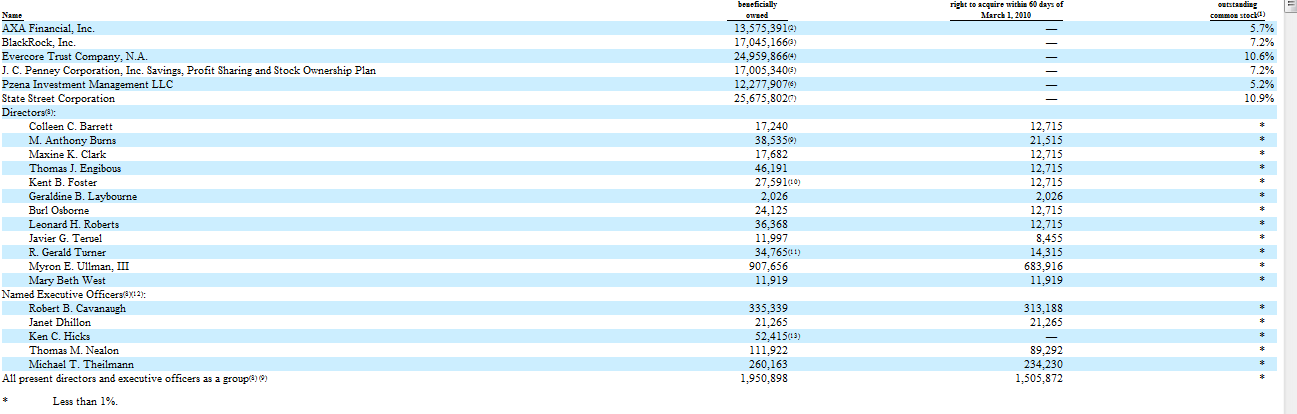The width and height of the screenshot is (1297, 414).
Task: Select Colleen C. Barrett name
Action: tap(71, 127)
